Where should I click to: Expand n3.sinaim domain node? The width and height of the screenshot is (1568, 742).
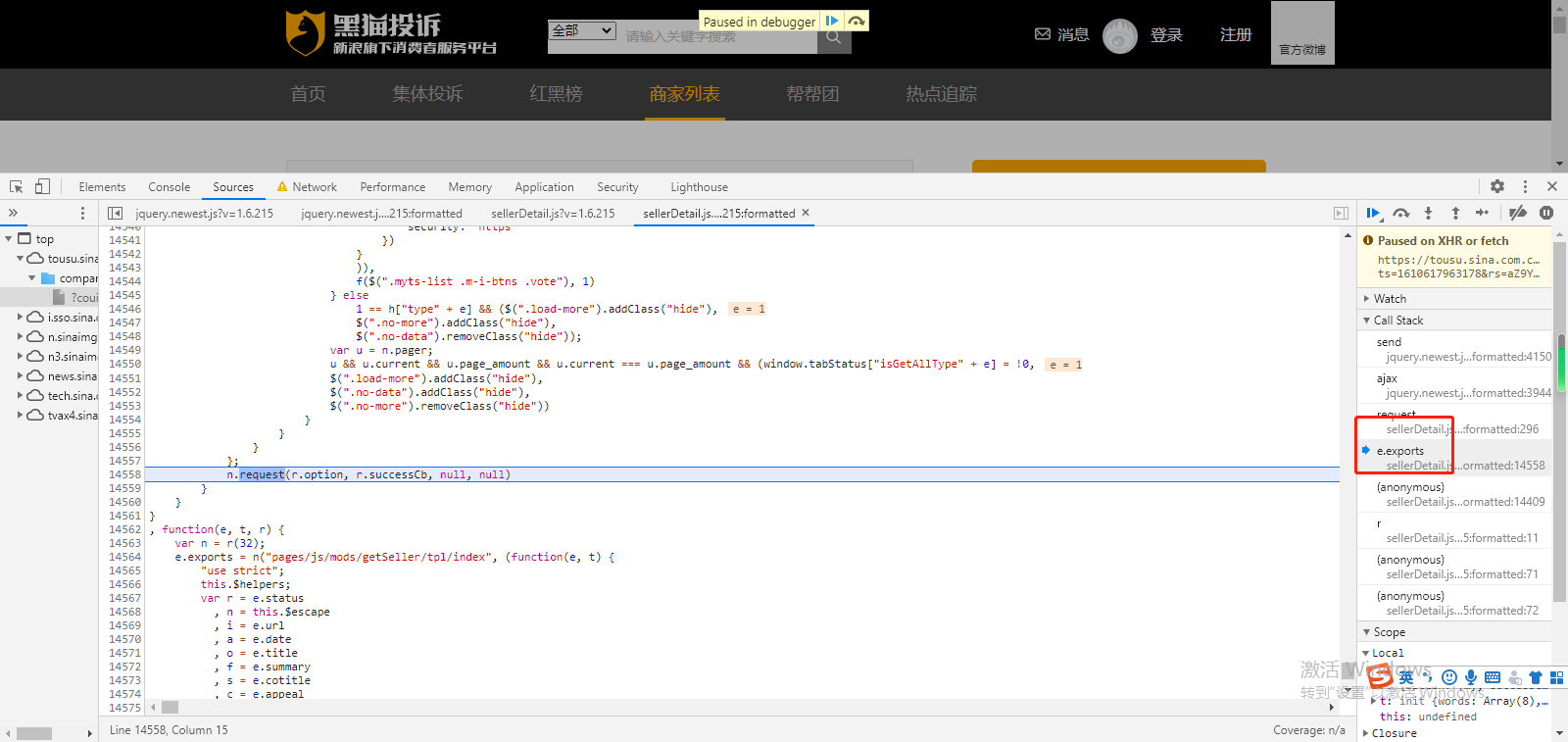click(x=20, y=356)
